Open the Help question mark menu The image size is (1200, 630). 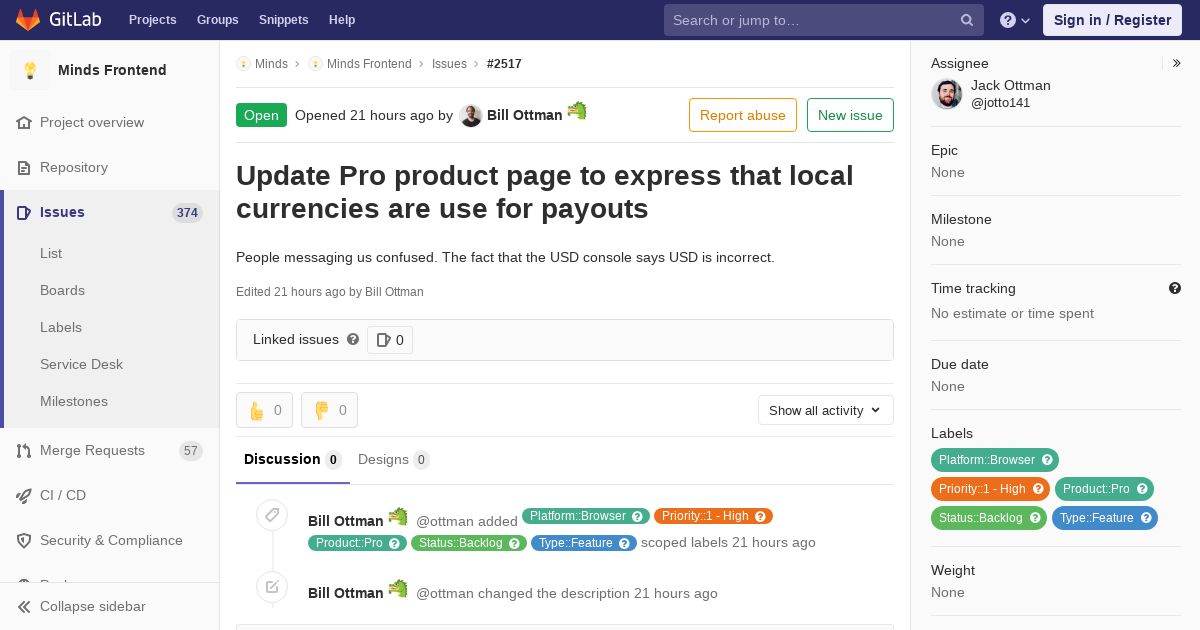(1015, 20)
